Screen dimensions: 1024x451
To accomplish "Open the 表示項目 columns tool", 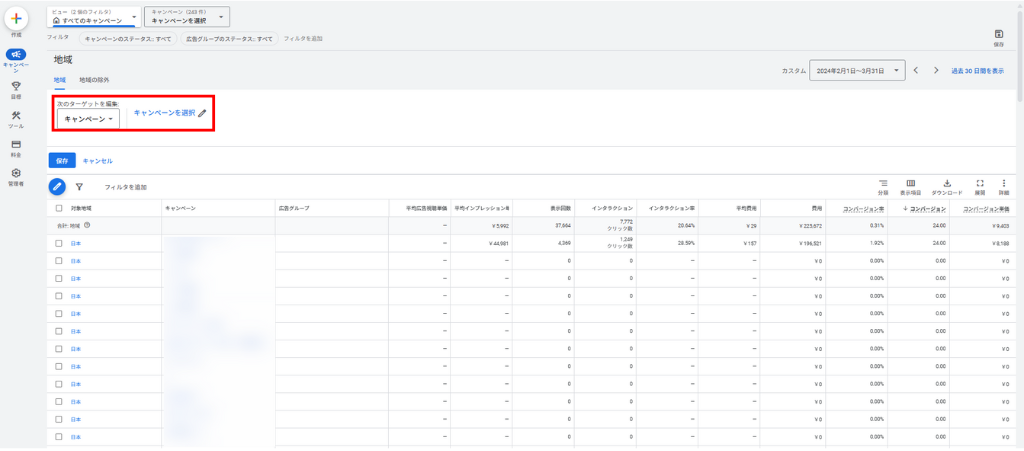I will coord(910,187).
